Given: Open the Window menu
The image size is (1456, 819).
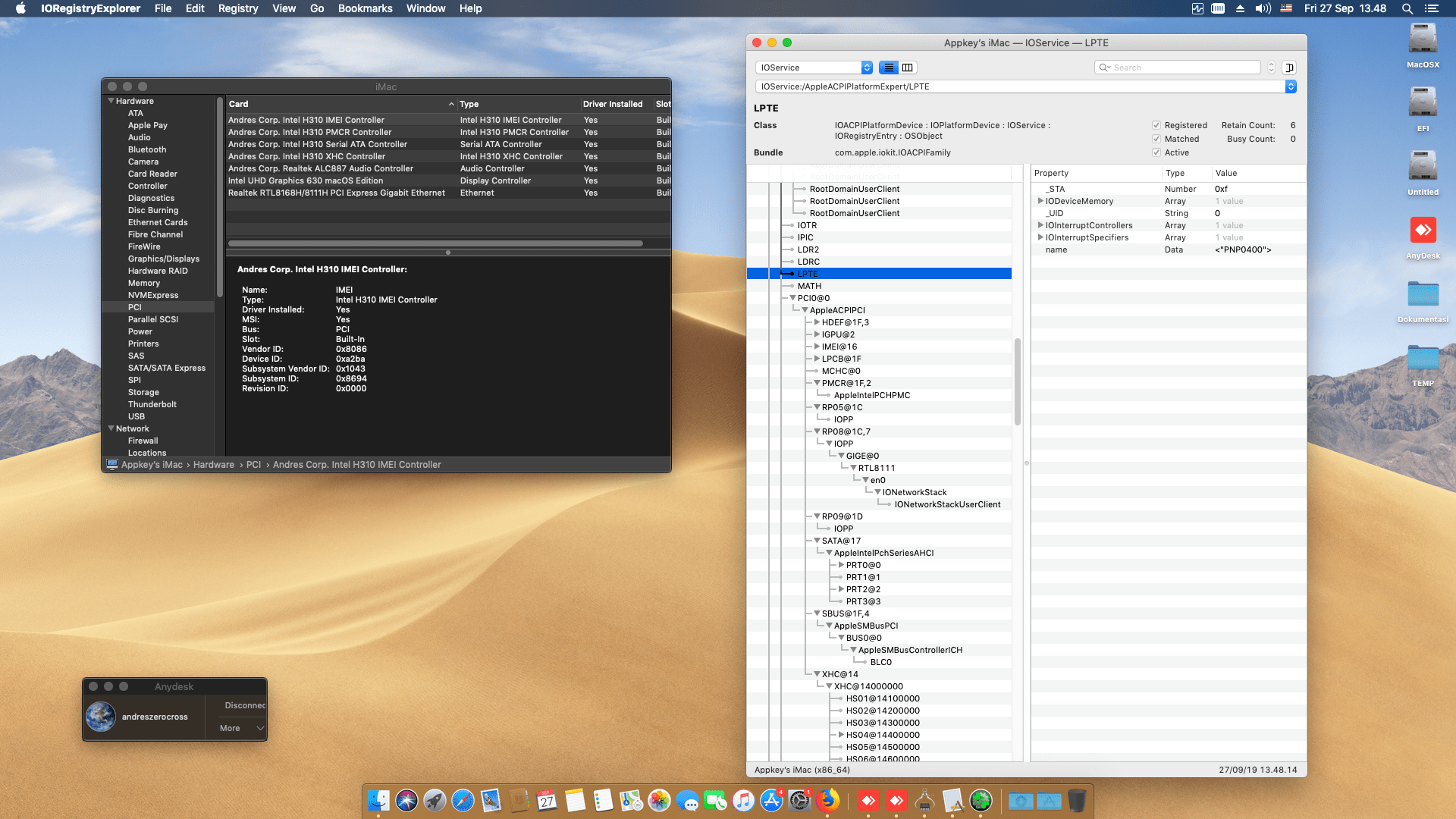Looking at the screenshot, I should [425, 8].
